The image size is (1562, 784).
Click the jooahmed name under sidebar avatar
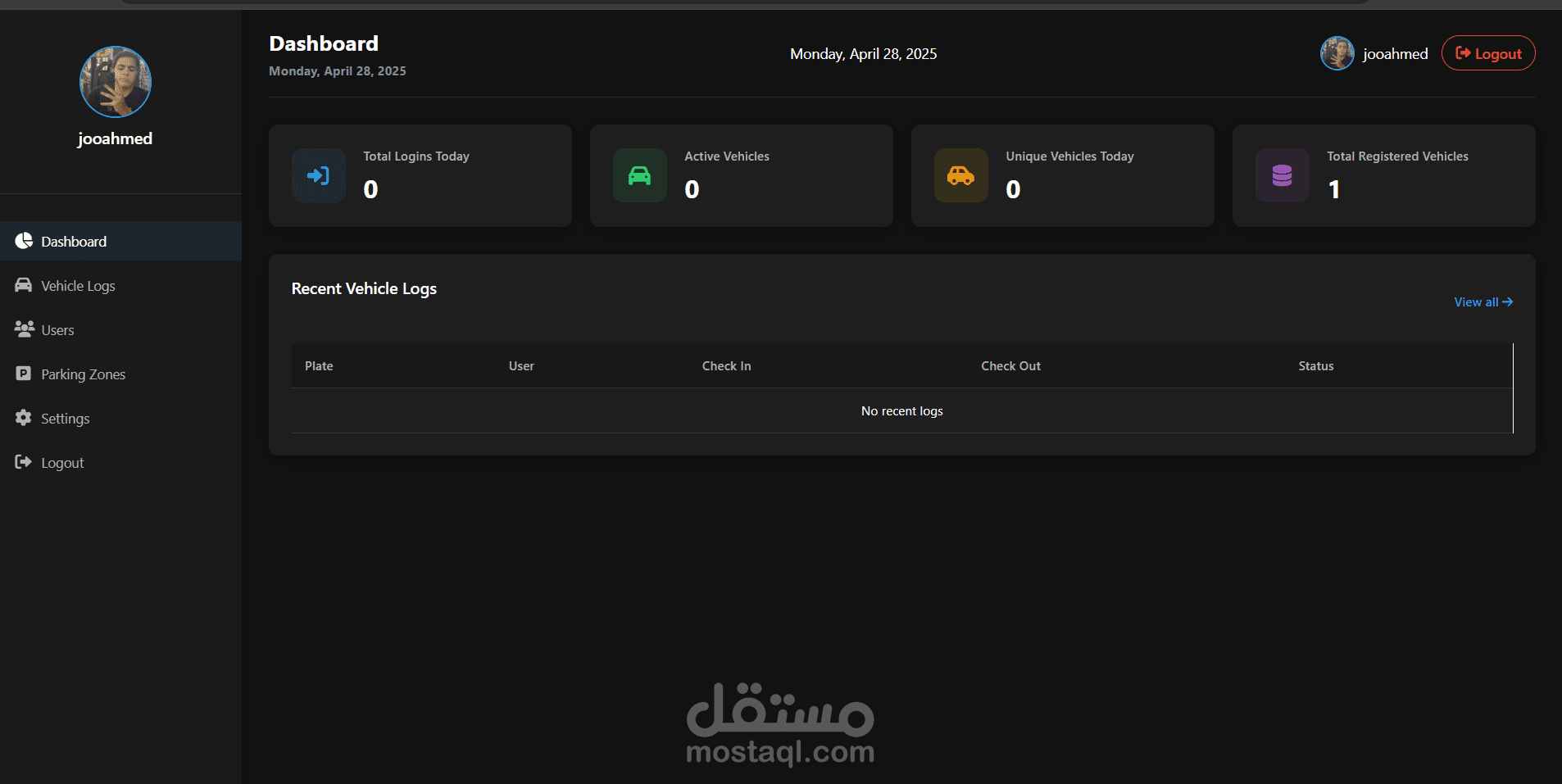tap(116, 138)
